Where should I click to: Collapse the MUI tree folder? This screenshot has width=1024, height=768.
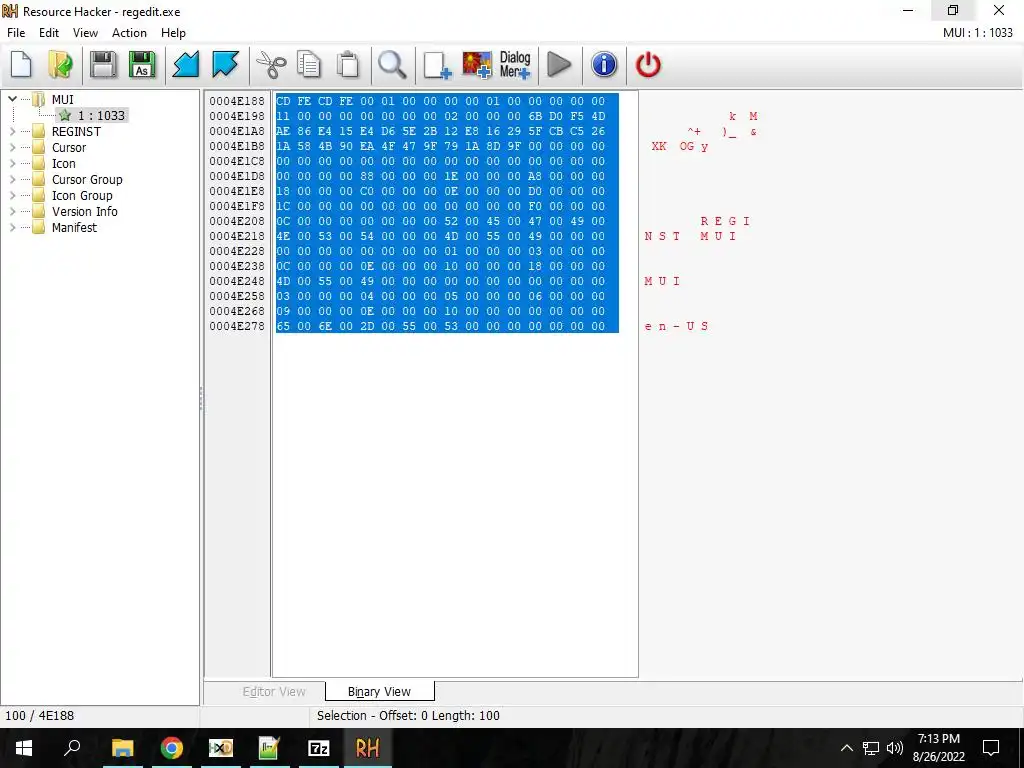(x=12, y=99)
